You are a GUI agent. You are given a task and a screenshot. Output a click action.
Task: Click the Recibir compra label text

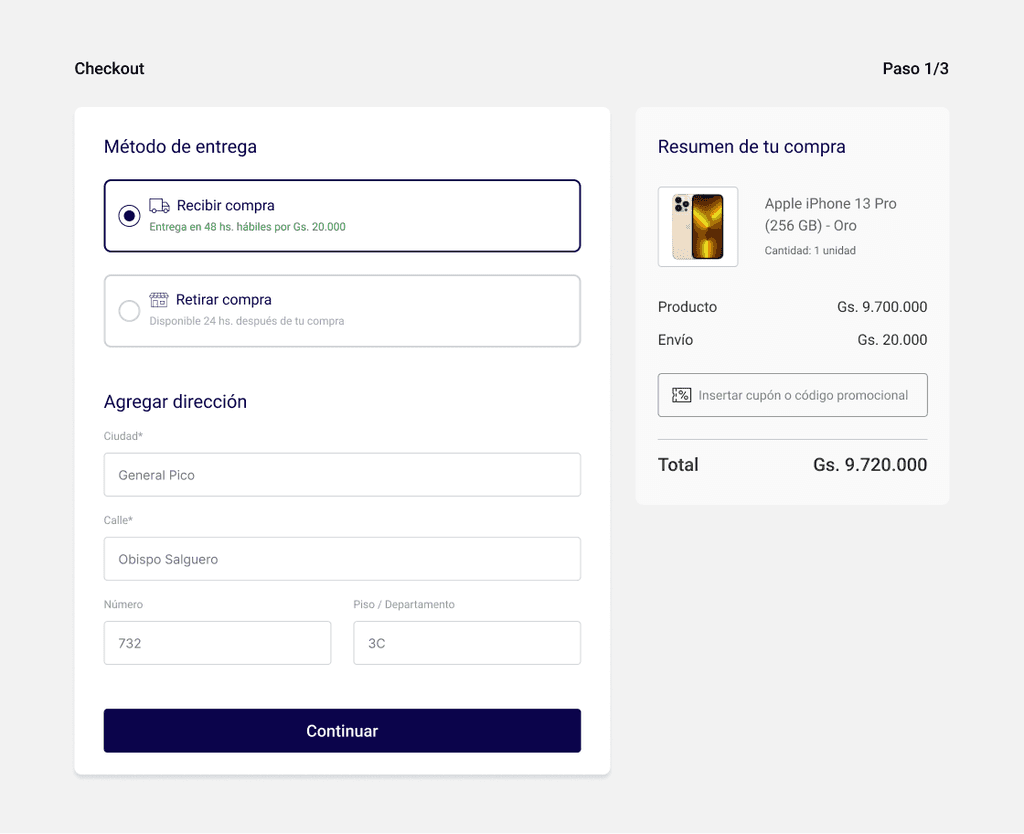coord(226,206)
